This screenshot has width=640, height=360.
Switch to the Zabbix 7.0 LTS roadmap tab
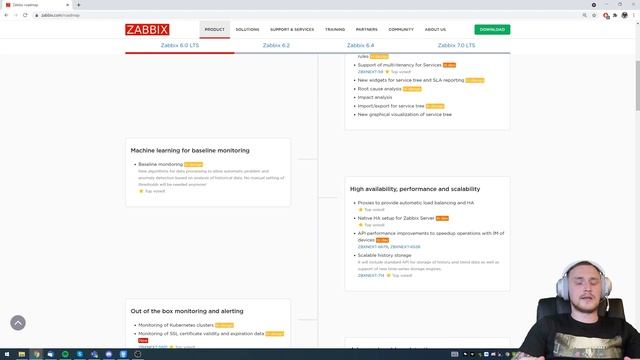[x=456, y=45]
